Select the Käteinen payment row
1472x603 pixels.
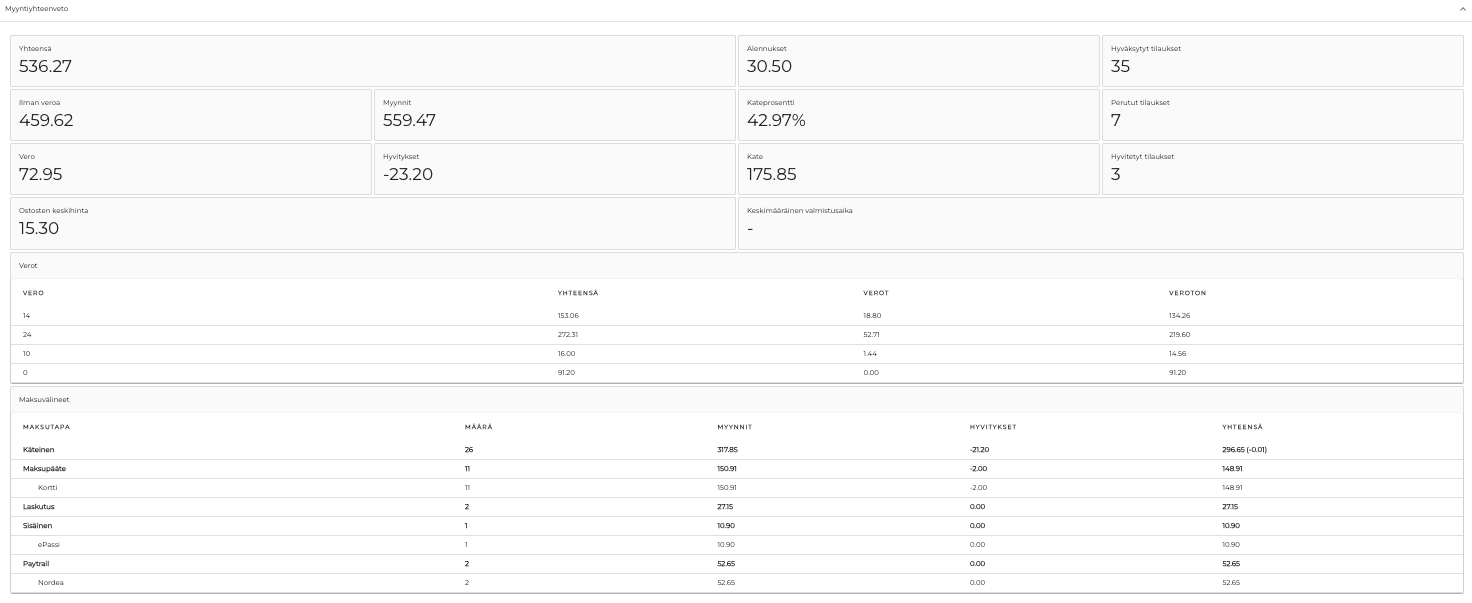pos(39,450)
